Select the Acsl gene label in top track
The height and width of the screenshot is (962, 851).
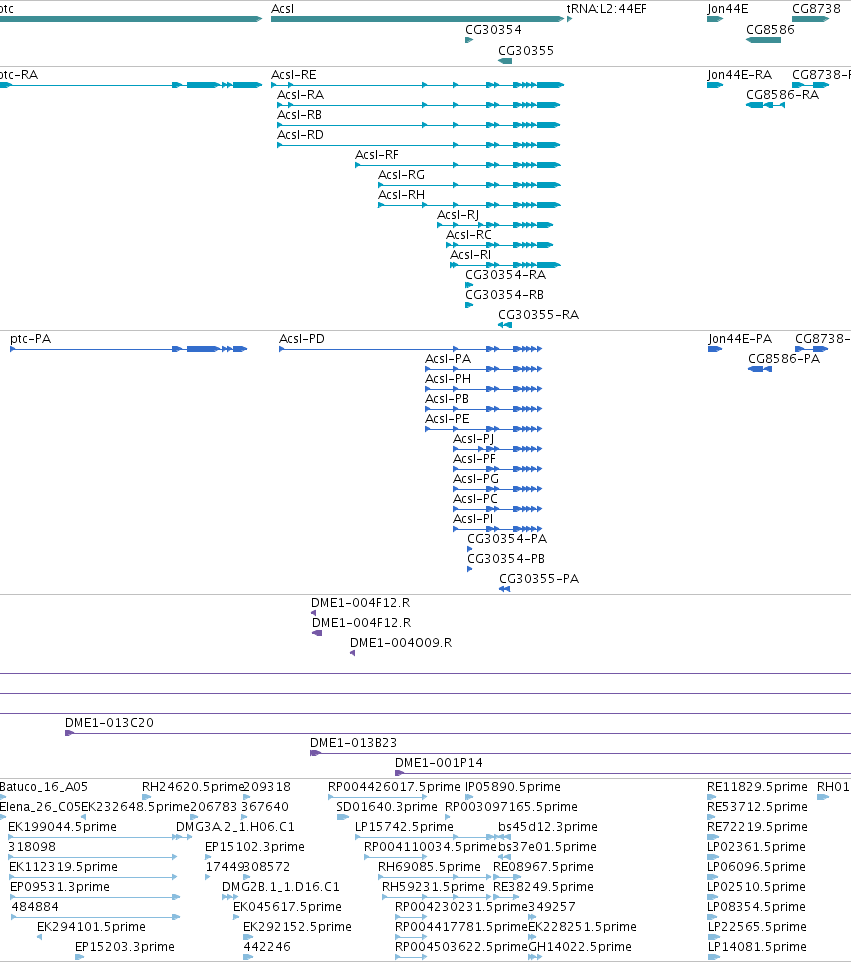coord(282,9)
